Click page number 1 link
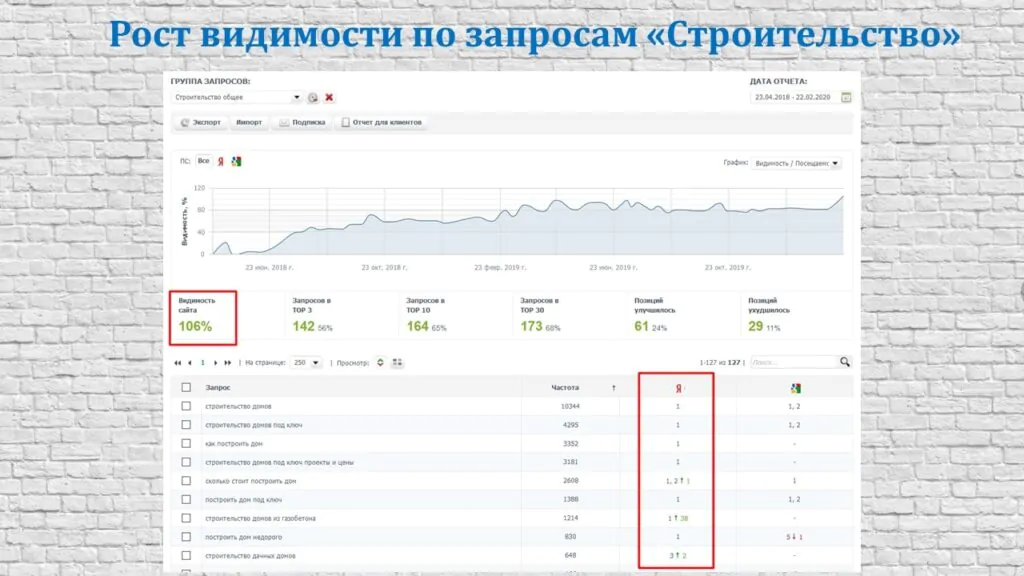The height and width of the screenshot is (576, 1024). click(202, 362)
